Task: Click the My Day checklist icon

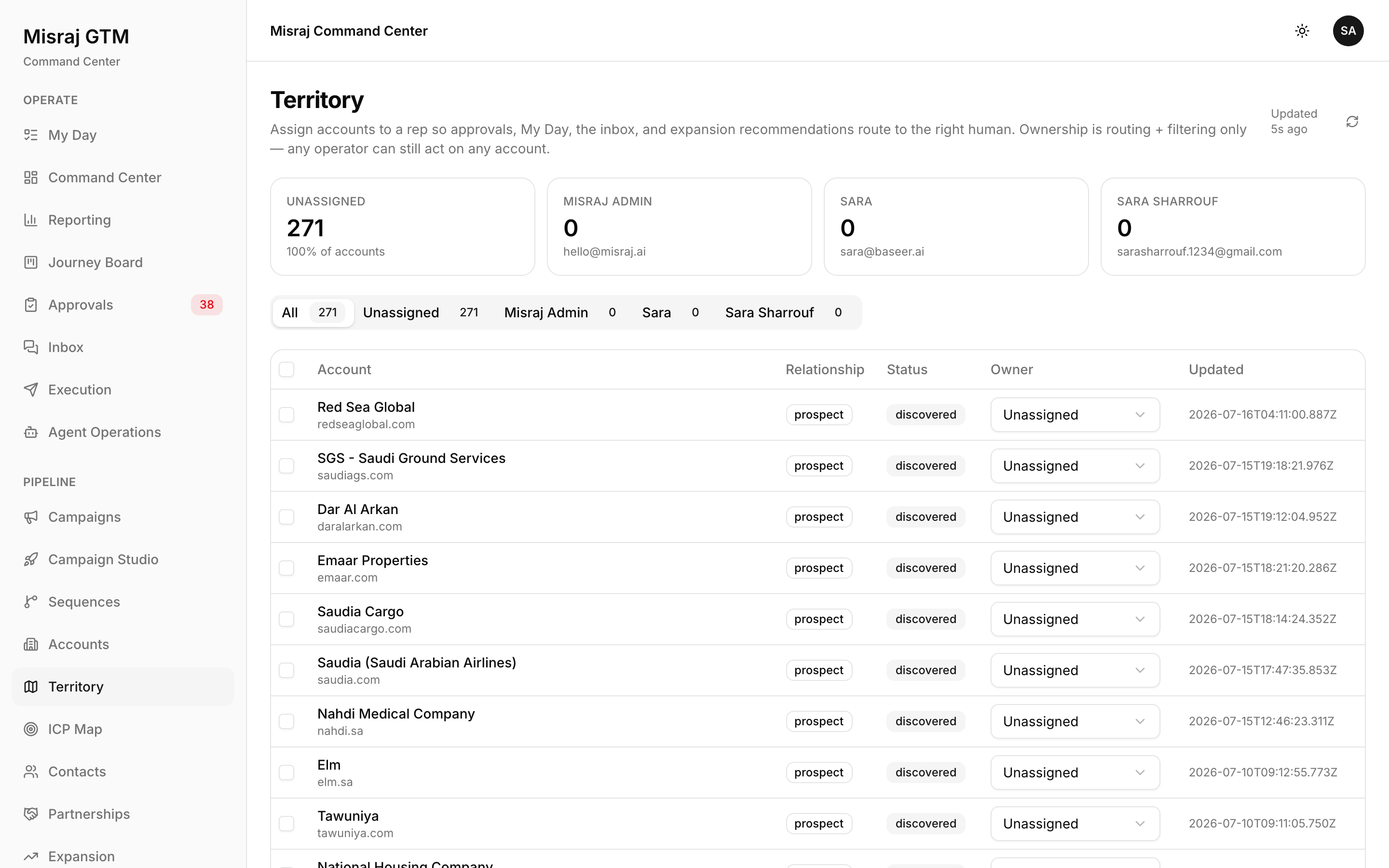Action: tap(31, 135)
